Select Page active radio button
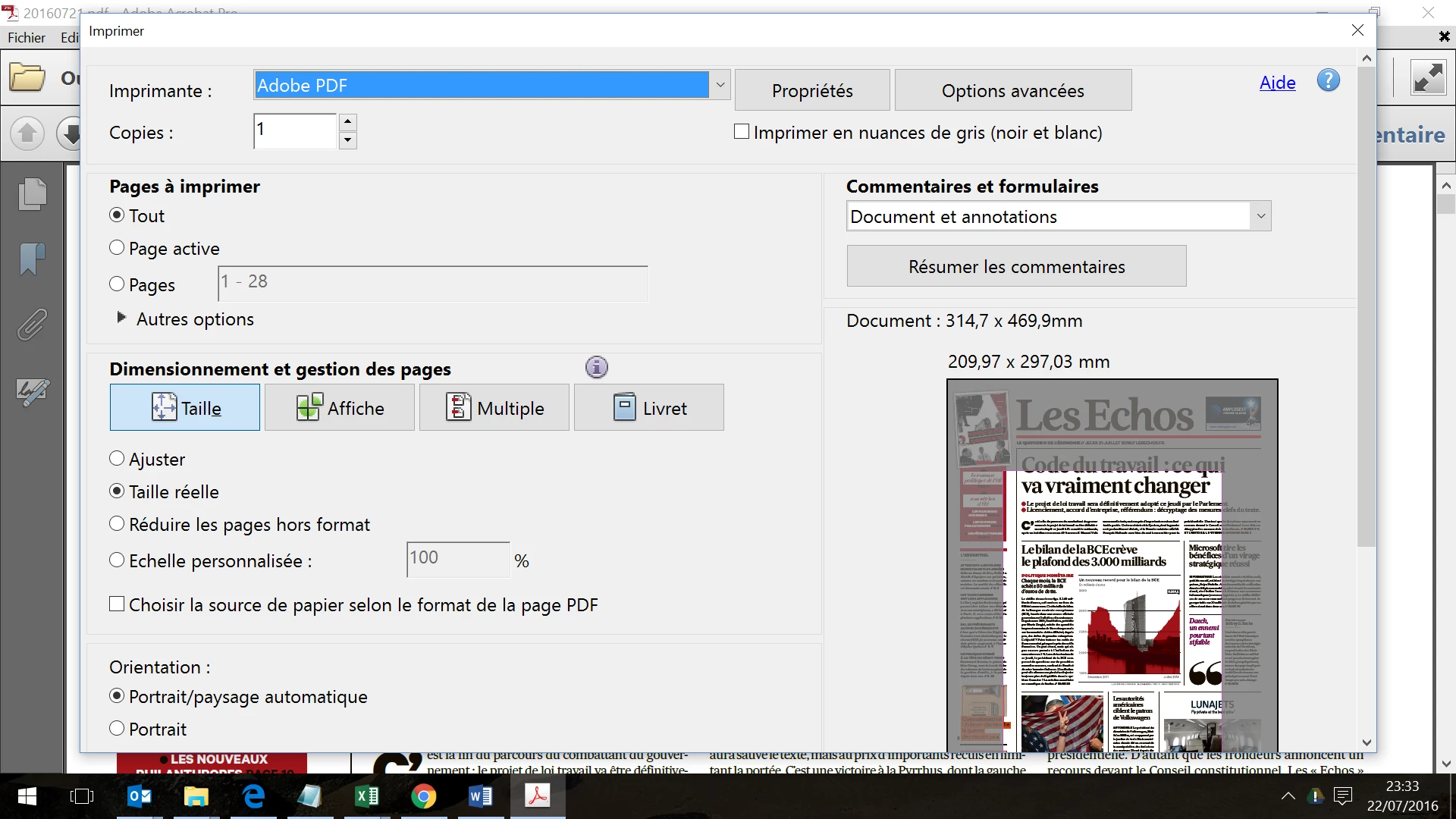 (x=117, y=248)
